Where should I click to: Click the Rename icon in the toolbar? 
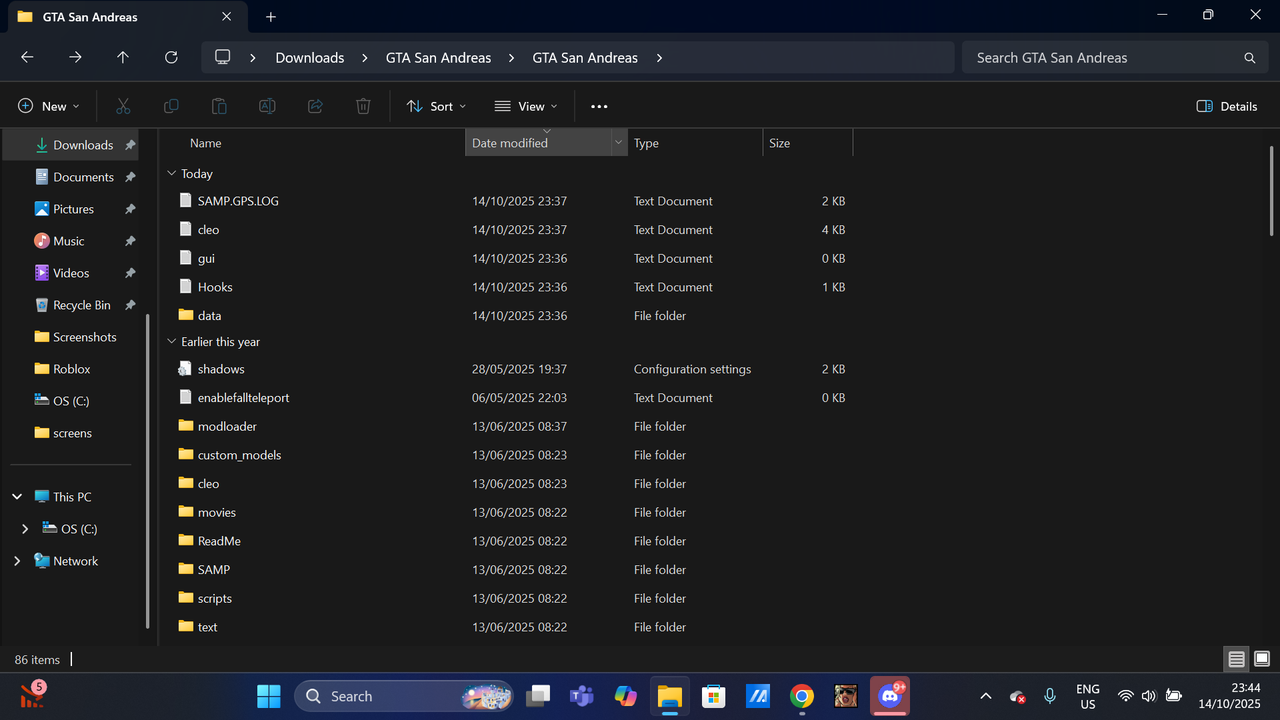click(x=267, y=106)
